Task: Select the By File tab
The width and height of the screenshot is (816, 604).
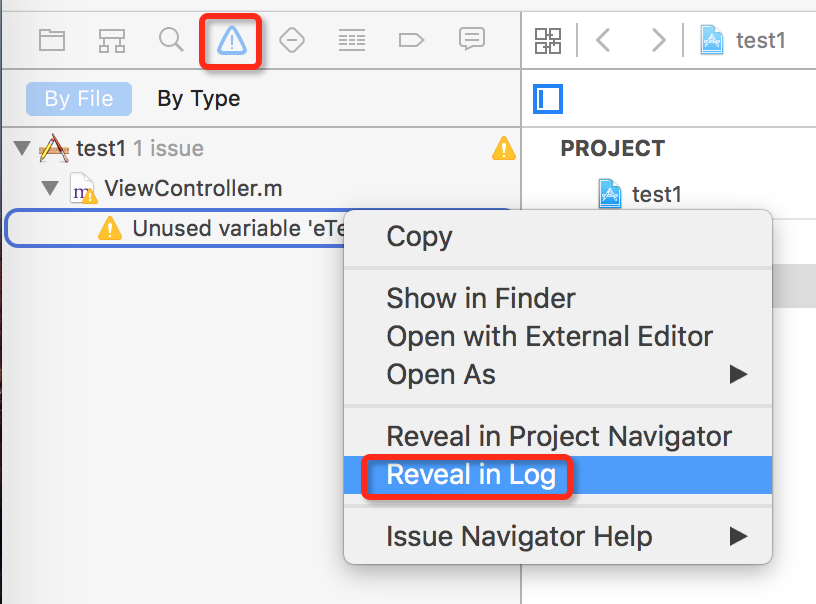Action: [77, 98]
